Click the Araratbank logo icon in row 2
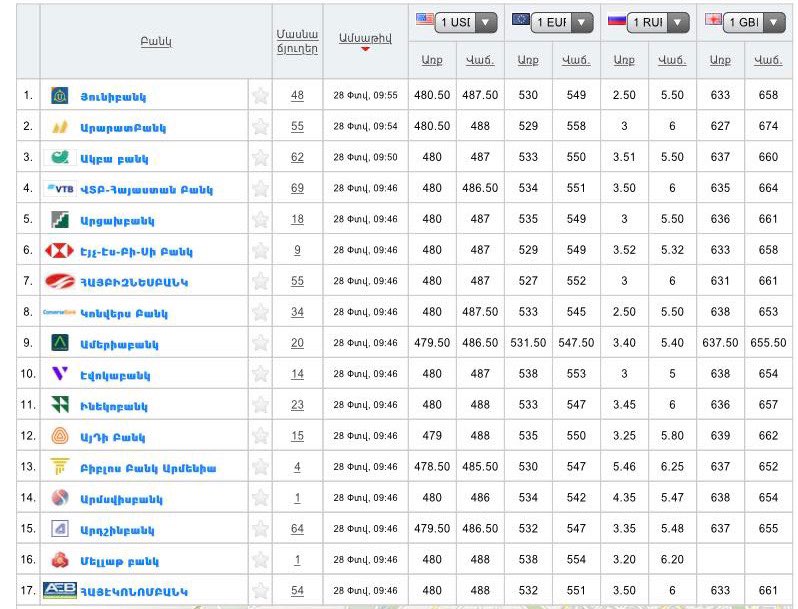This screenshot has width=798, height=609. coord(60,127)
